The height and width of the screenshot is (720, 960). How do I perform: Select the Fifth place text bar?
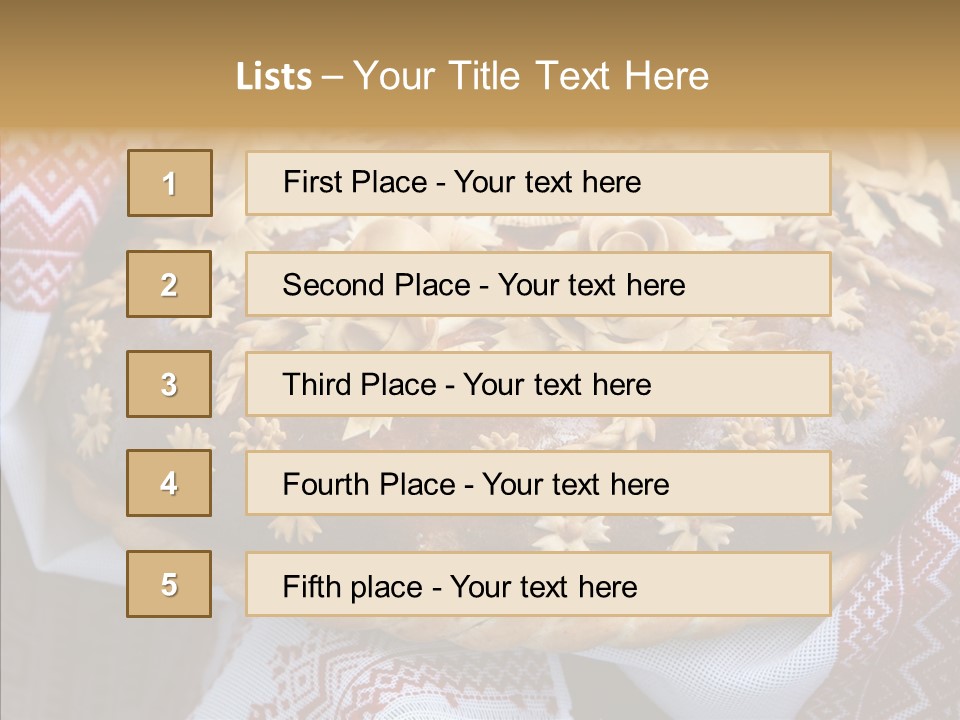coord(538,584)
